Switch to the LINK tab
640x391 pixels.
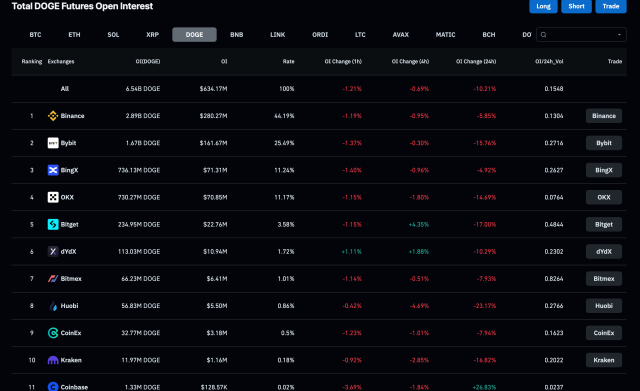point(278,35)
